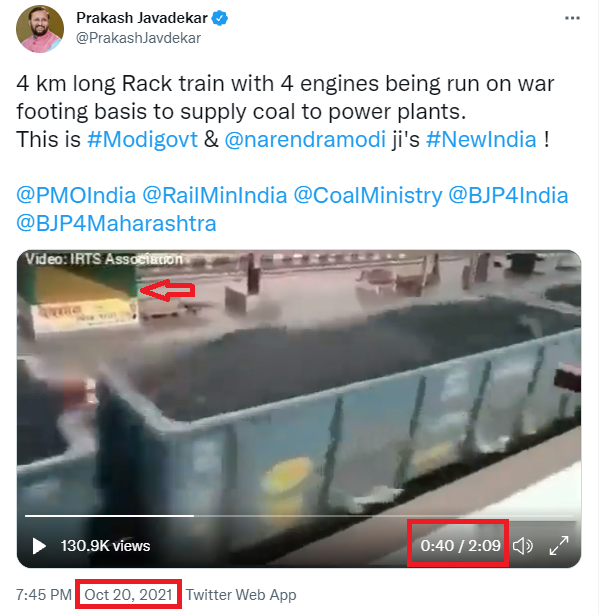Open the @BJP4Maharashtra mention
The image size is (601, 615).
tap(116, 222)
